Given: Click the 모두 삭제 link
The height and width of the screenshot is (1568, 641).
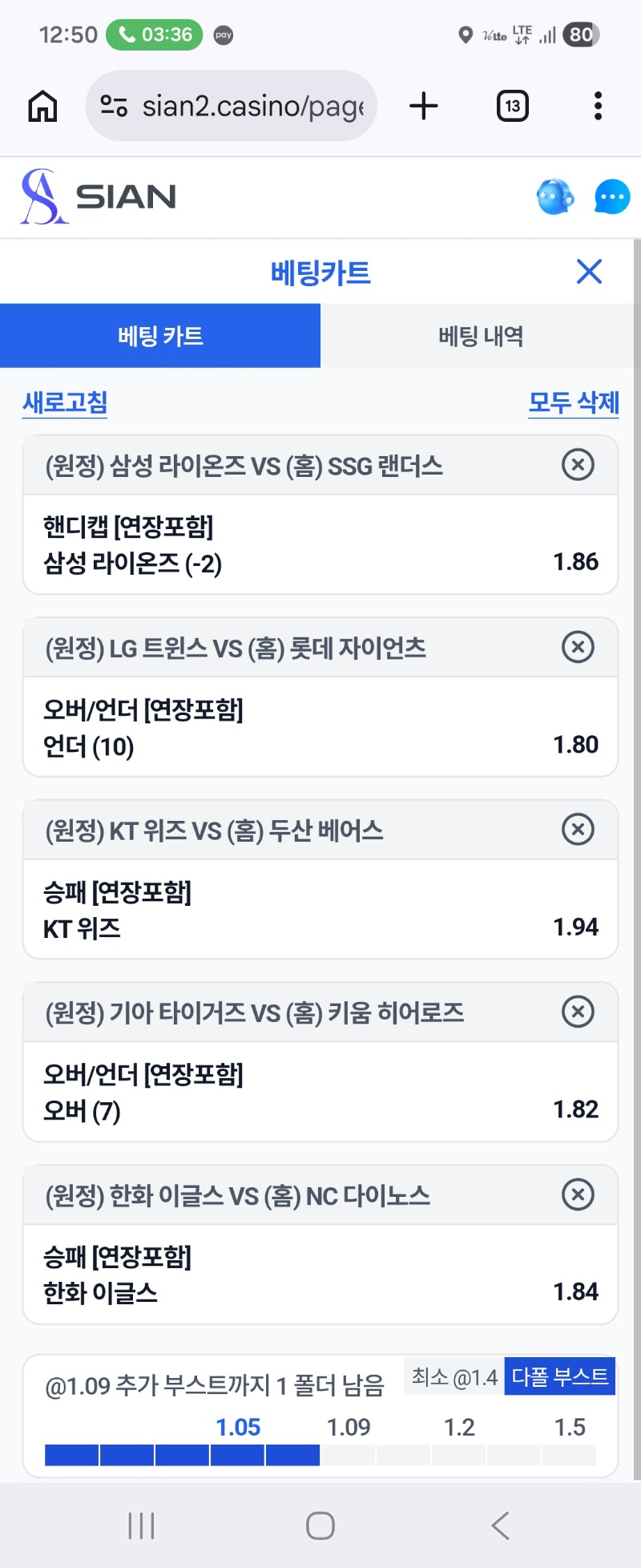Looking at the screenshot, I should pyautogui.click(x=574, y=402).
